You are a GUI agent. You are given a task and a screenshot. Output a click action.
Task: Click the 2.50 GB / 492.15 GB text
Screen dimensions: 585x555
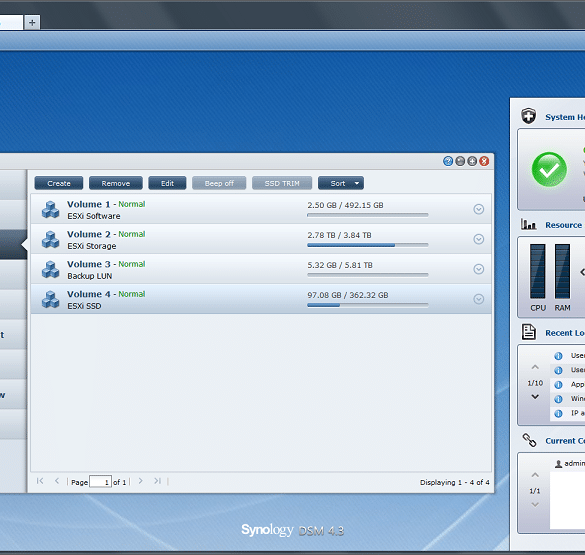pos(345,205)
